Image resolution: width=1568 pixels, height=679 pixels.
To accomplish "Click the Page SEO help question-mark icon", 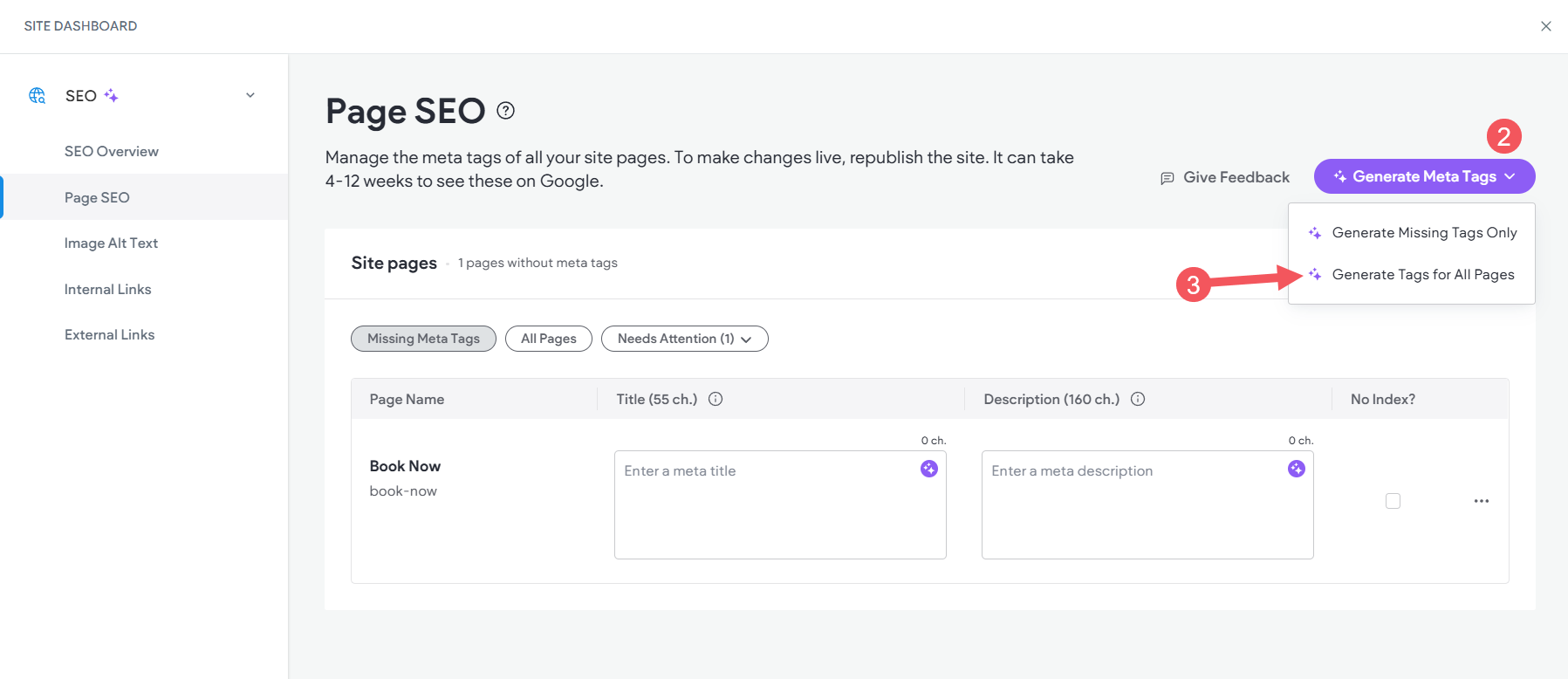I will point(505,111).
